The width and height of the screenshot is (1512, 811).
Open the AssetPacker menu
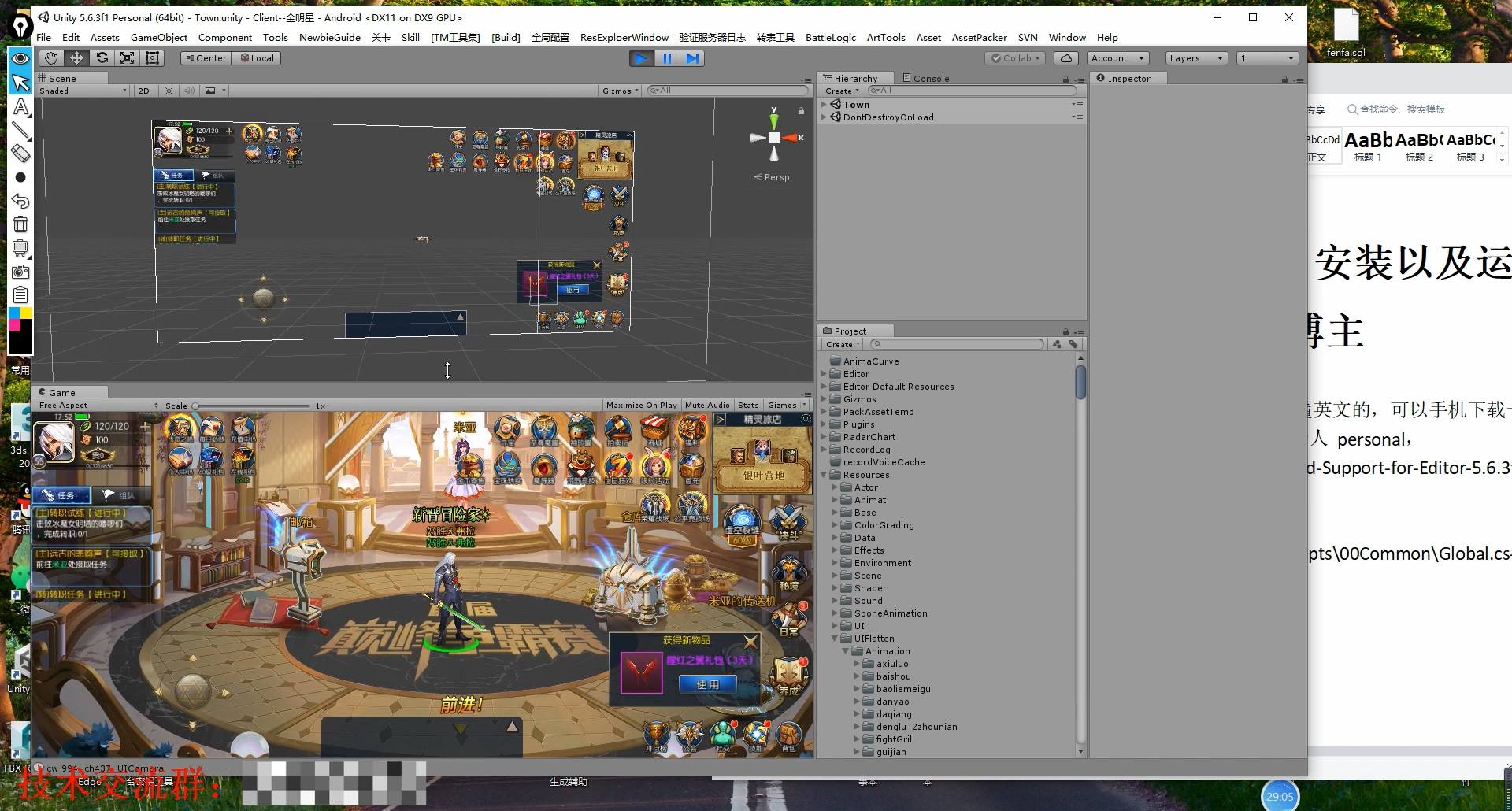[x=980, y=37]
